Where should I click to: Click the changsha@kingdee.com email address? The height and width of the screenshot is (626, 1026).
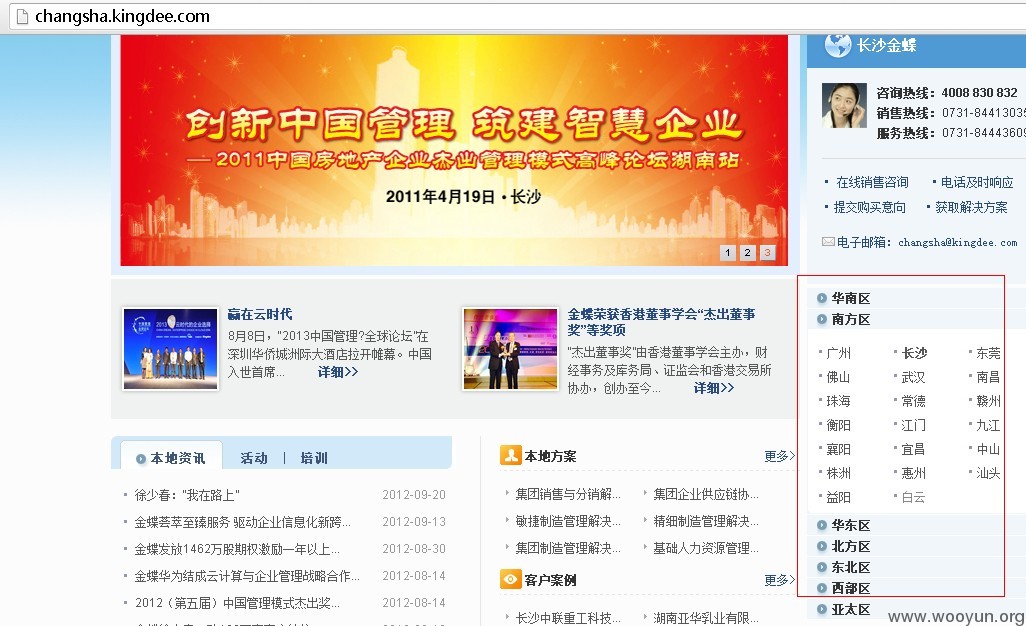957,243
